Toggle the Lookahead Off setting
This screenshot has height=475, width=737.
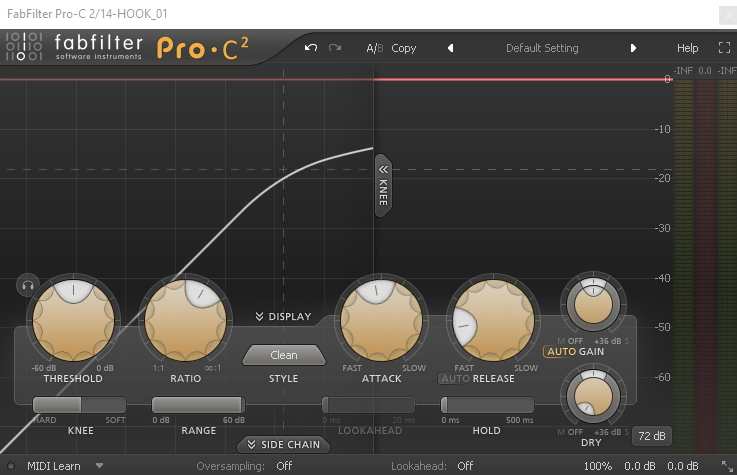[x=465, y=466]
